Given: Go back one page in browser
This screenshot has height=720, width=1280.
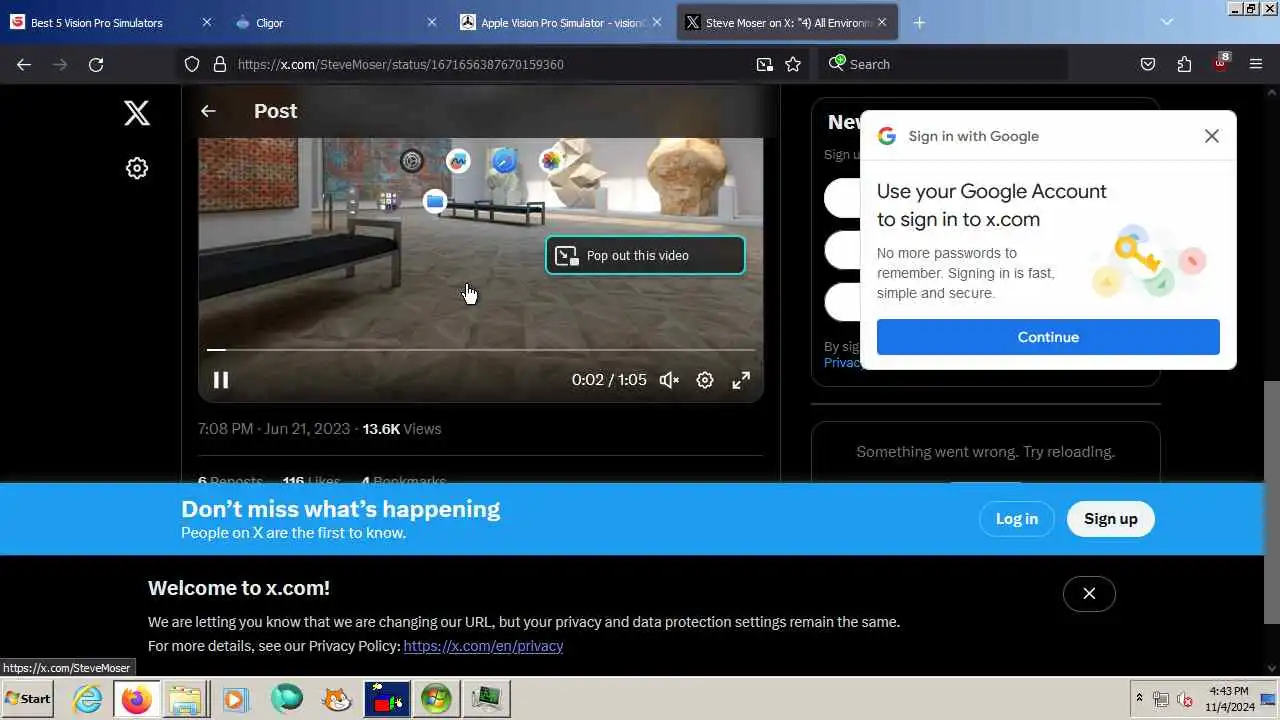Looking at the screenshot, I should (x=24, y=64).
